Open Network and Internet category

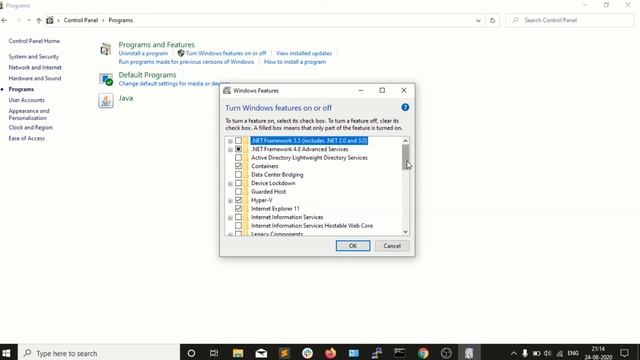point(35,67)
